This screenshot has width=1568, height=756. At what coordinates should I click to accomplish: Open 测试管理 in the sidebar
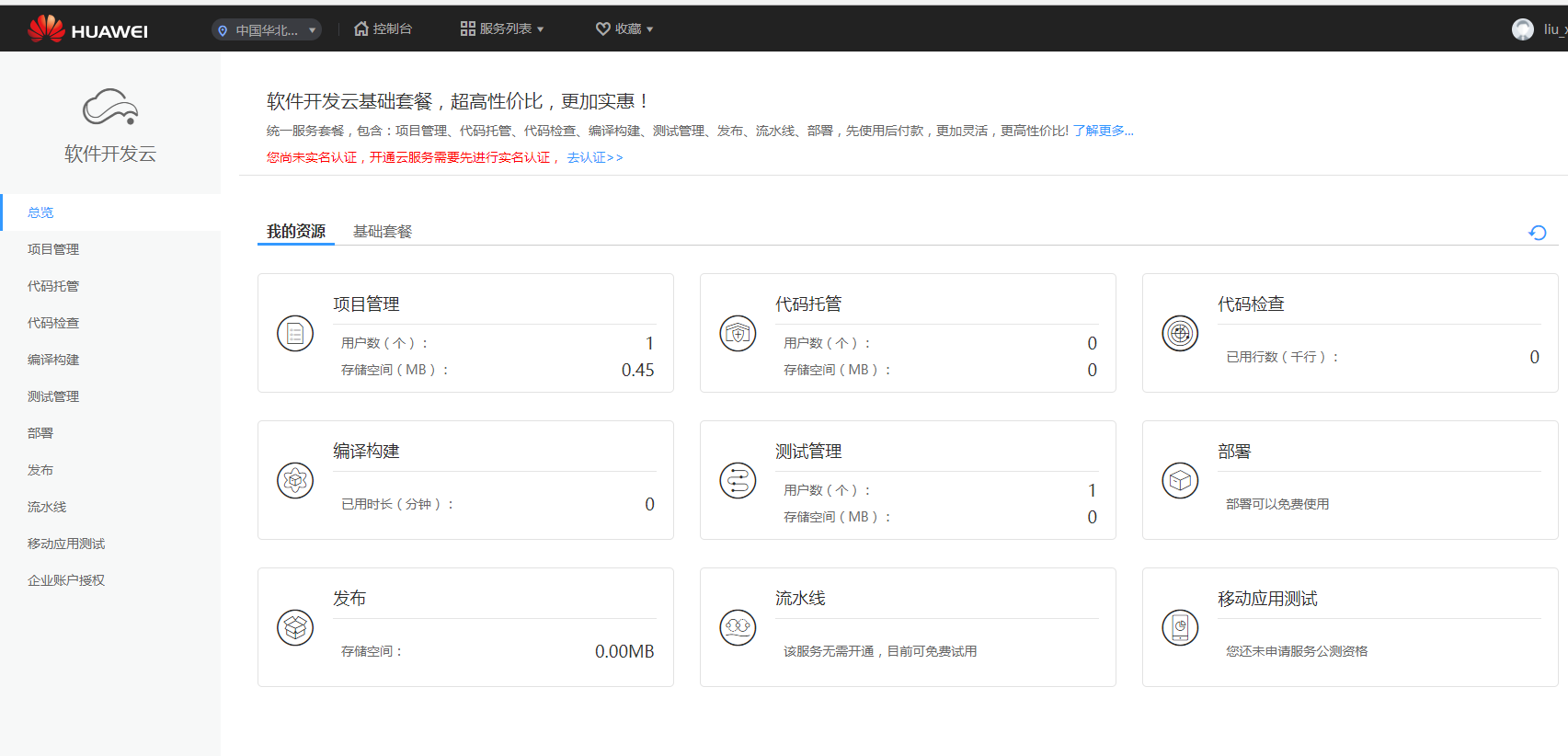[x=53, y=396]
